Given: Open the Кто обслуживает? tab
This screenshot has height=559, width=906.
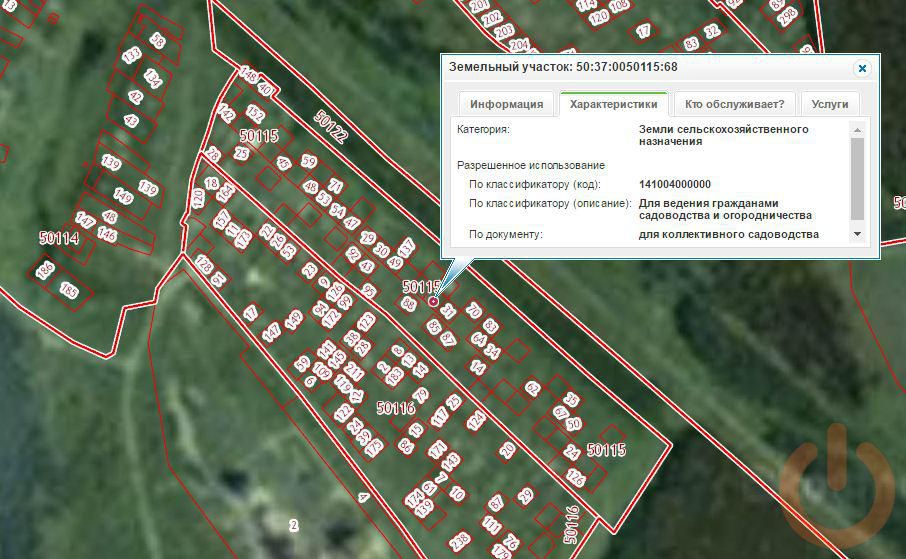Looking at the screenshot, I should click(734, 104).
